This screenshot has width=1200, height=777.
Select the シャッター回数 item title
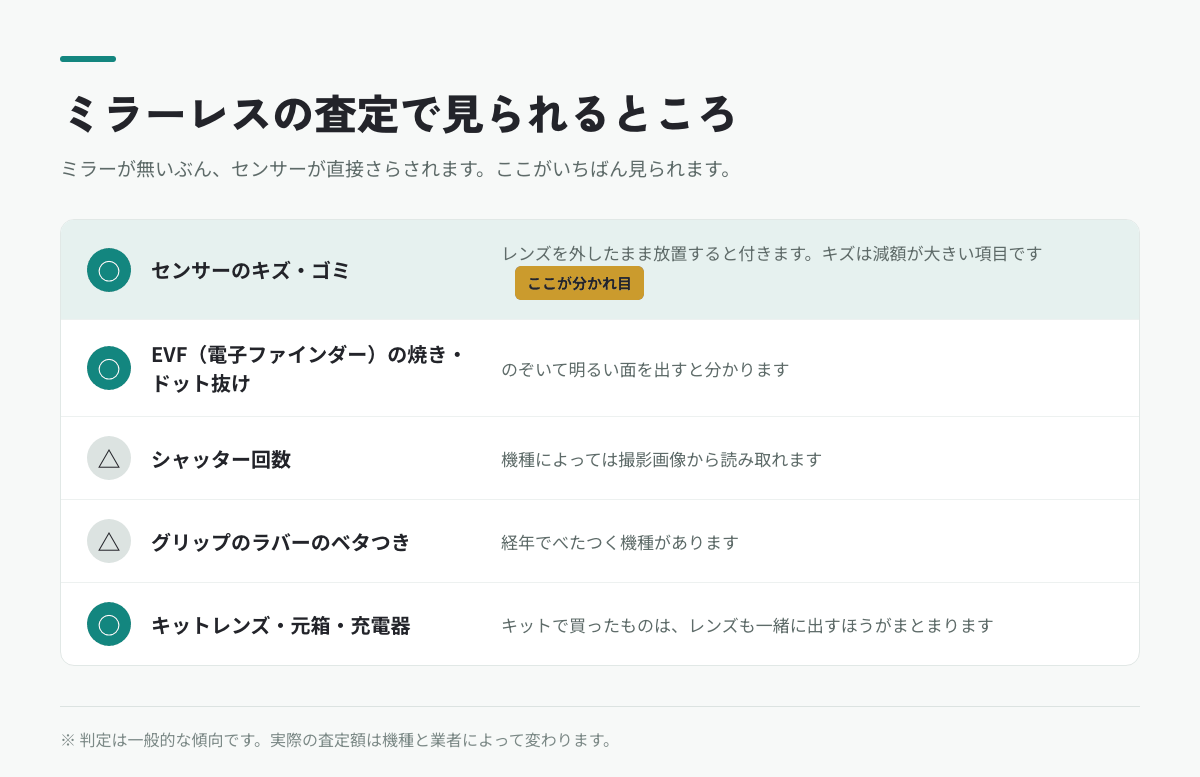(x=221, y=459)
